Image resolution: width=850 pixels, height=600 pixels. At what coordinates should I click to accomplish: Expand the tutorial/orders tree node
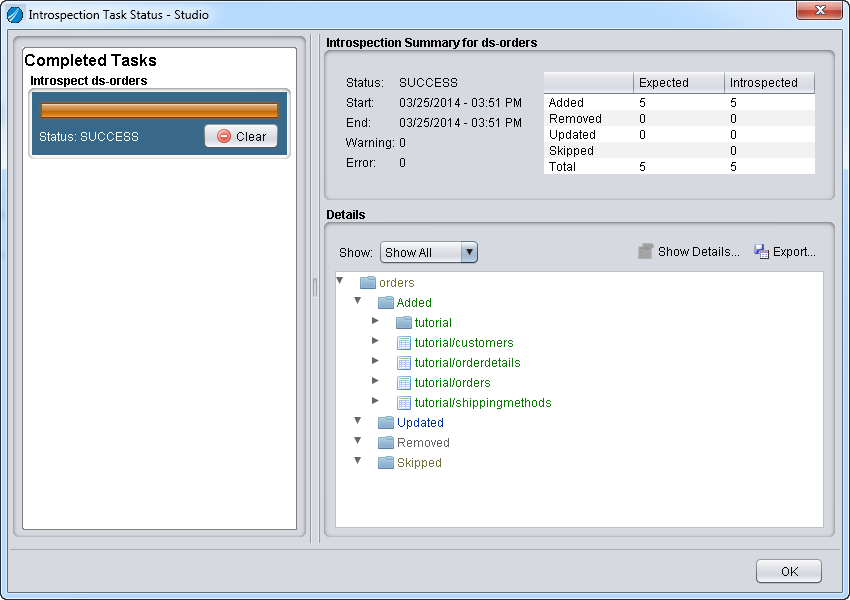[x=375, y=381]
